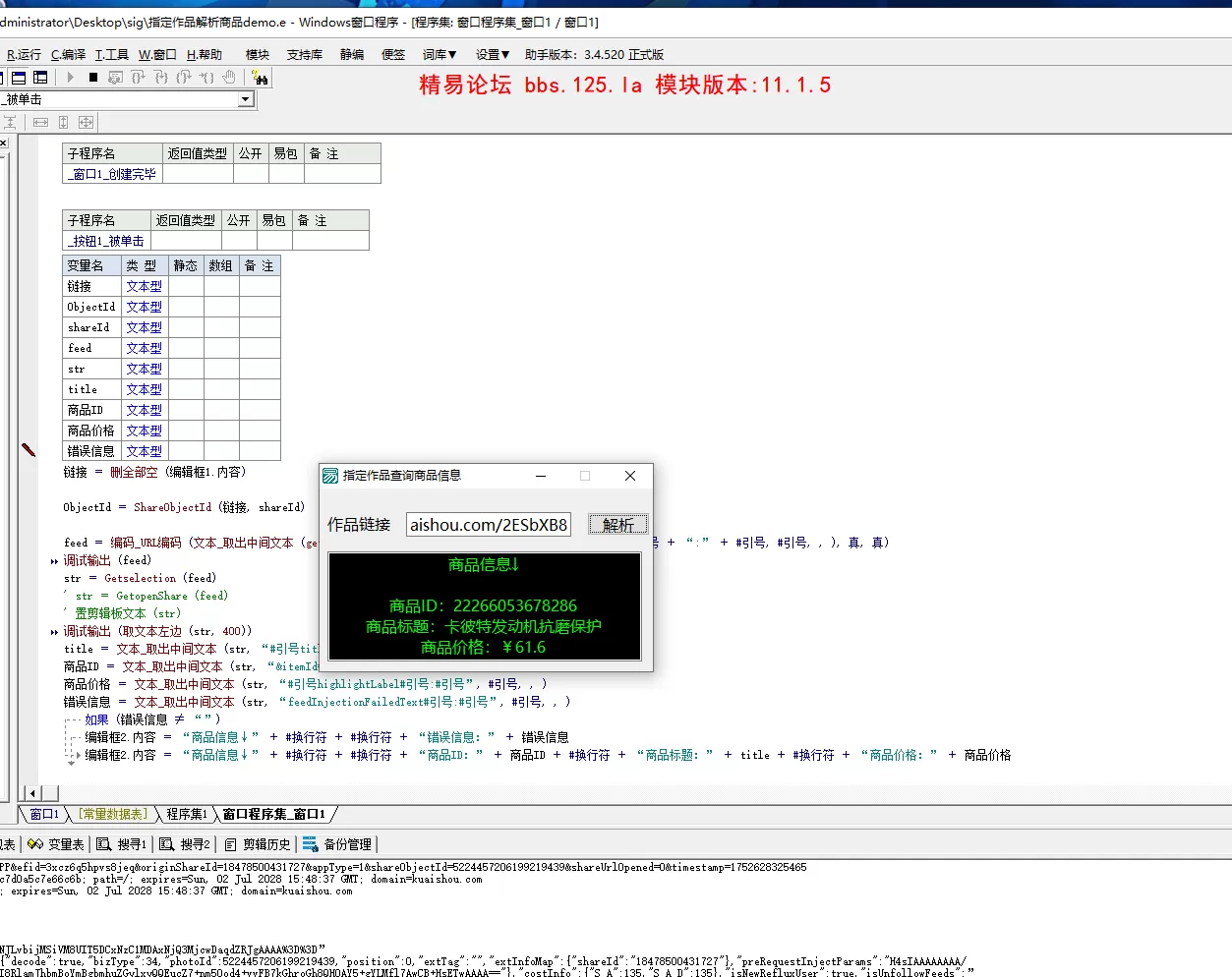The height and width of the screenshot is (977, 1232).
Task: Click the black product info output box
Action: (485, 606)
